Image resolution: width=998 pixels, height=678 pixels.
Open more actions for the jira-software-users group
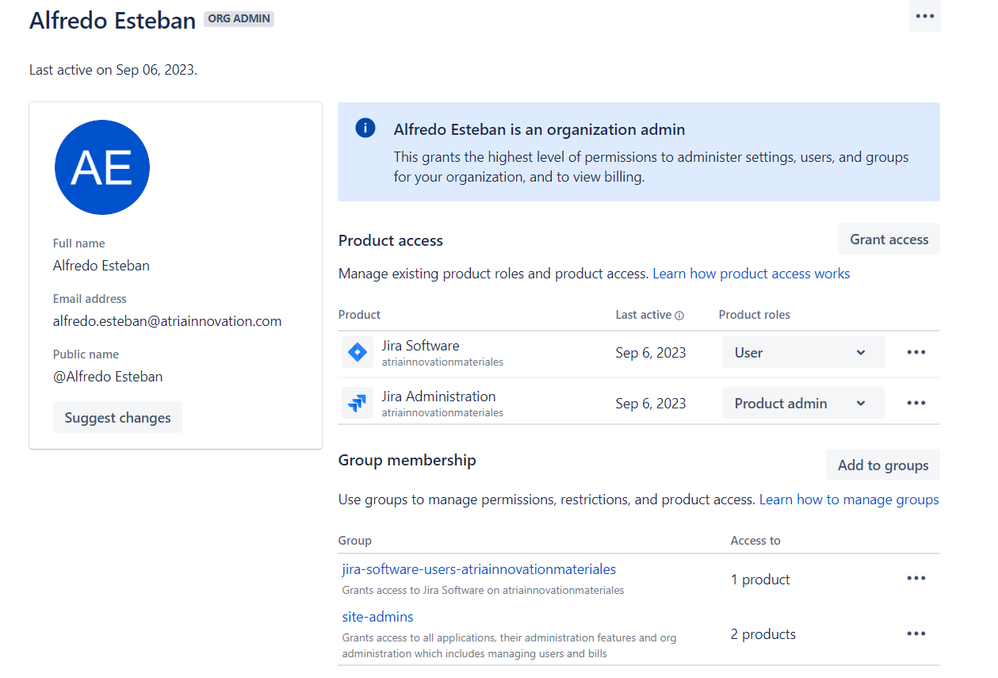pyautogui.click(x=916, y=578)
